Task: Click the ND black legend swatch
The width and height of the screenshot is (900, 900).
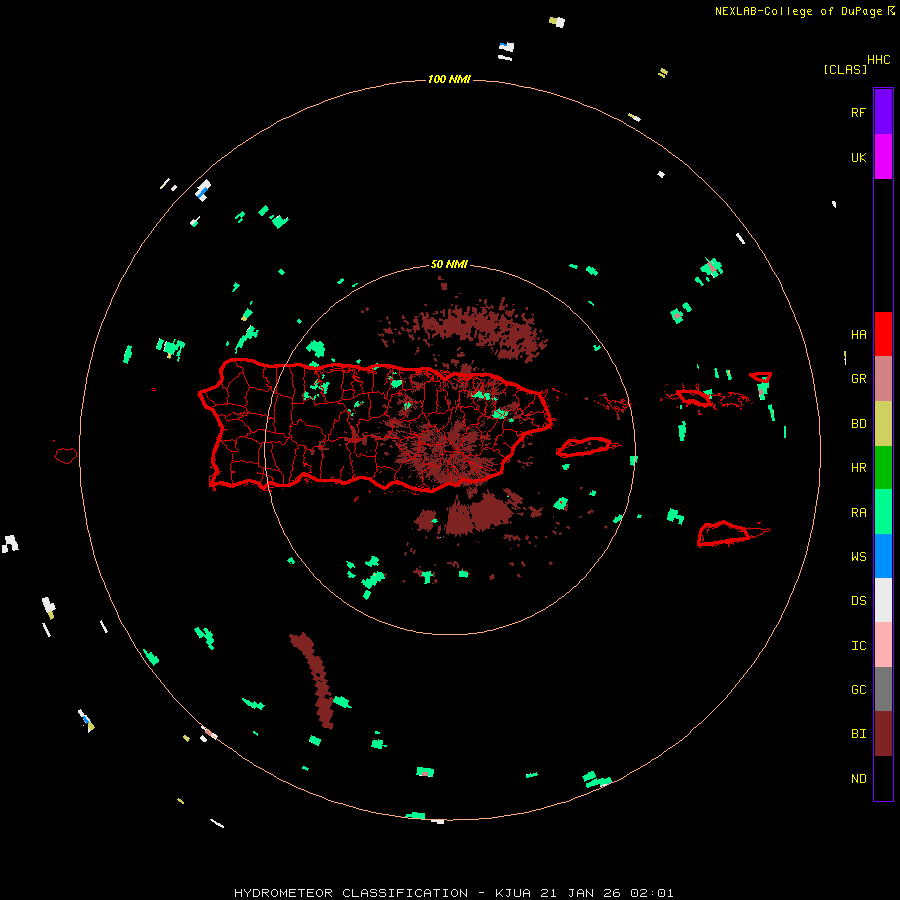Action: click(x=883, y=778)
